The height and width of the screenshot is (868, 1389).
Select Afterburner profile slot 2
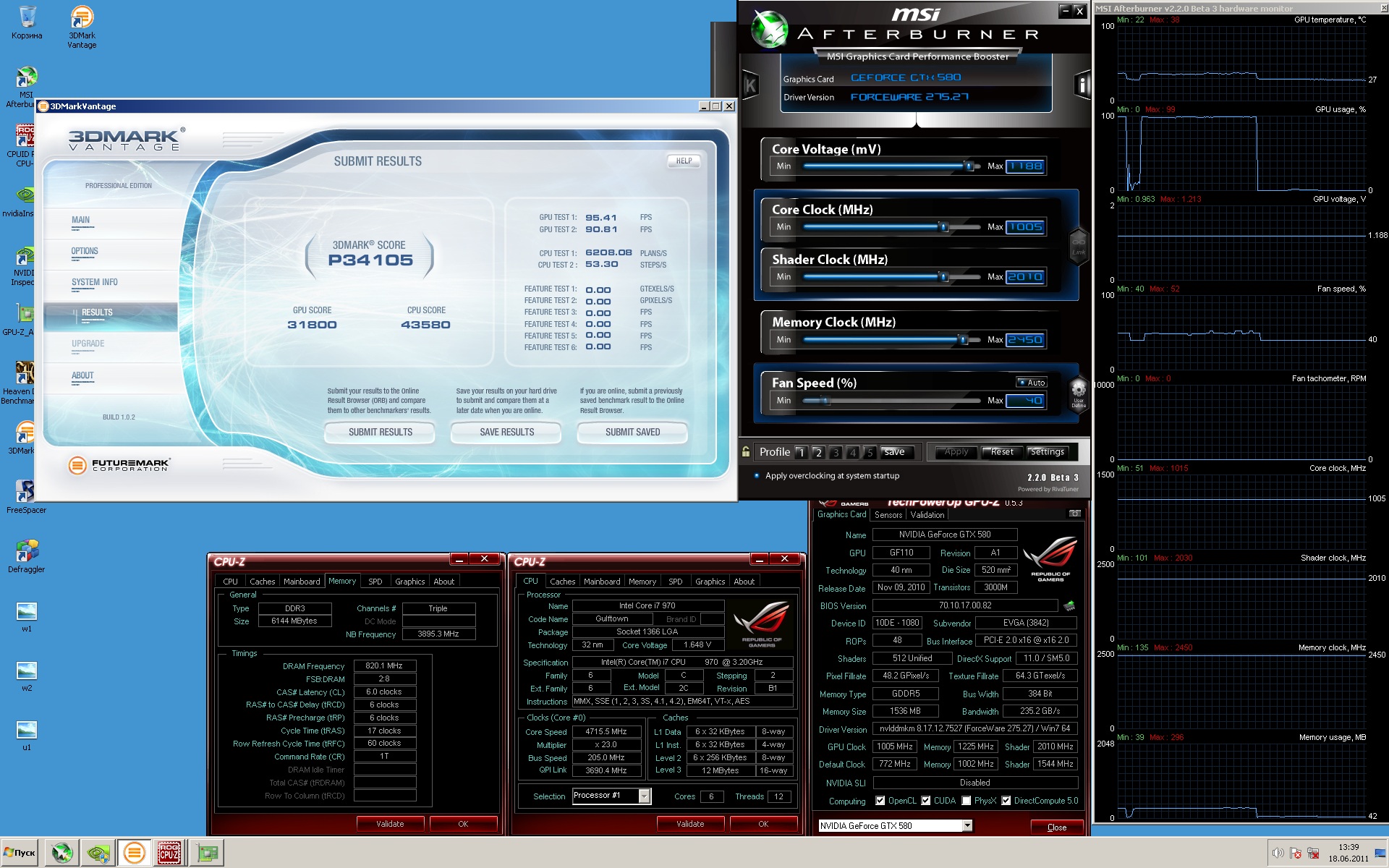[x=818, y=452]
